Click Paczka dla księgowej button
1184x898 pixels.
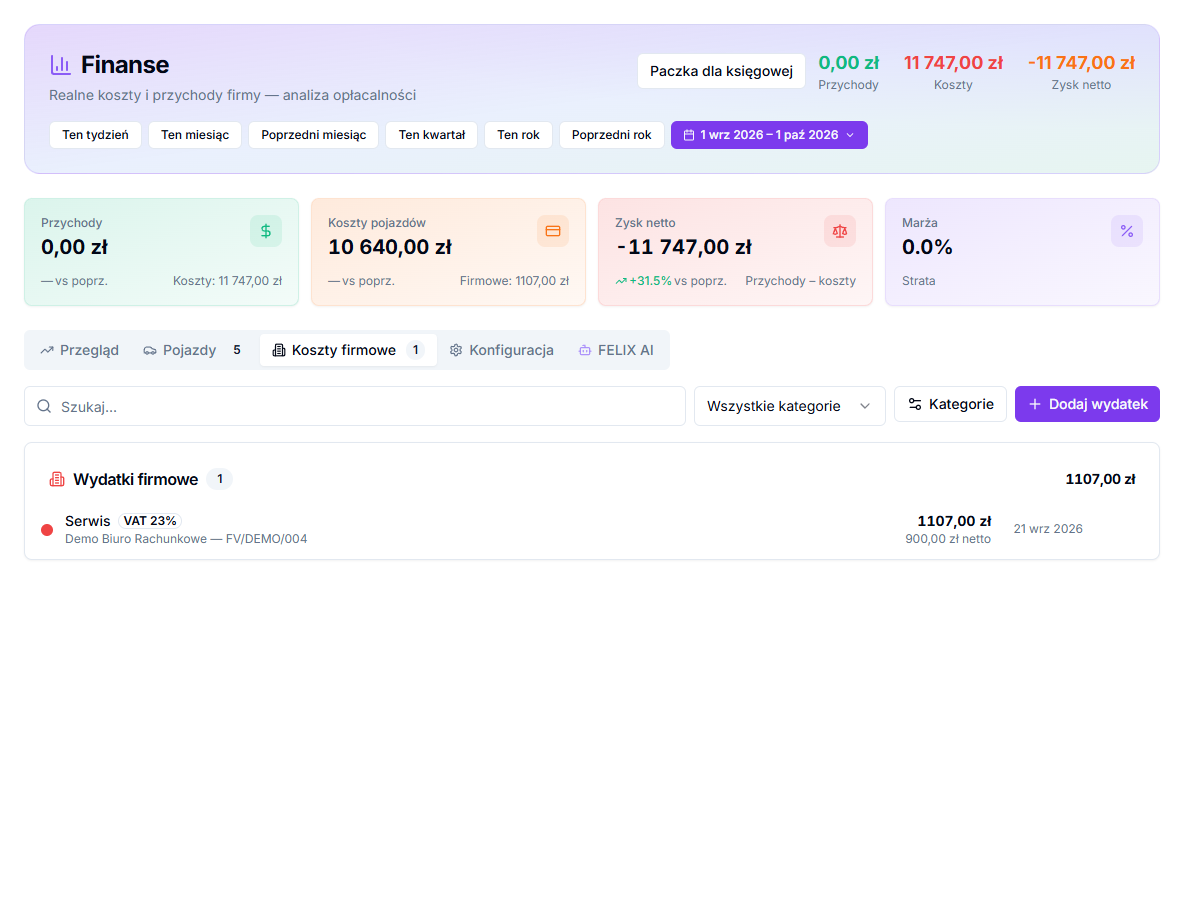tap(721, 71)
